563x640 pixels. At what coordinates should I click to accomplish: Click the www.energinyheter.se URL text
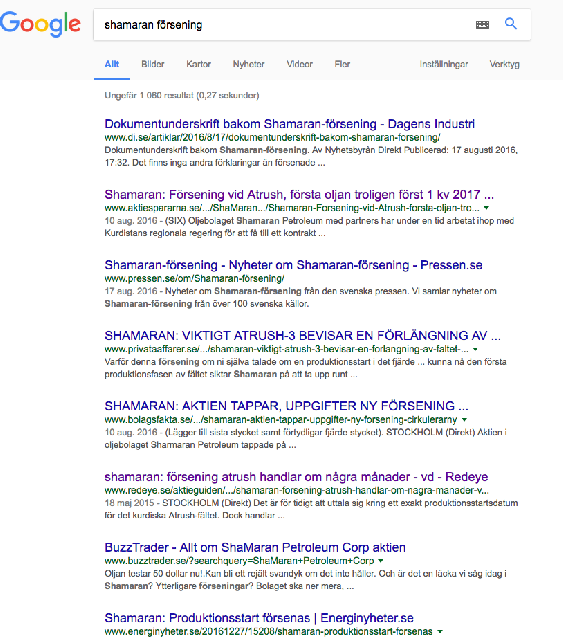[x=268, y=631]
